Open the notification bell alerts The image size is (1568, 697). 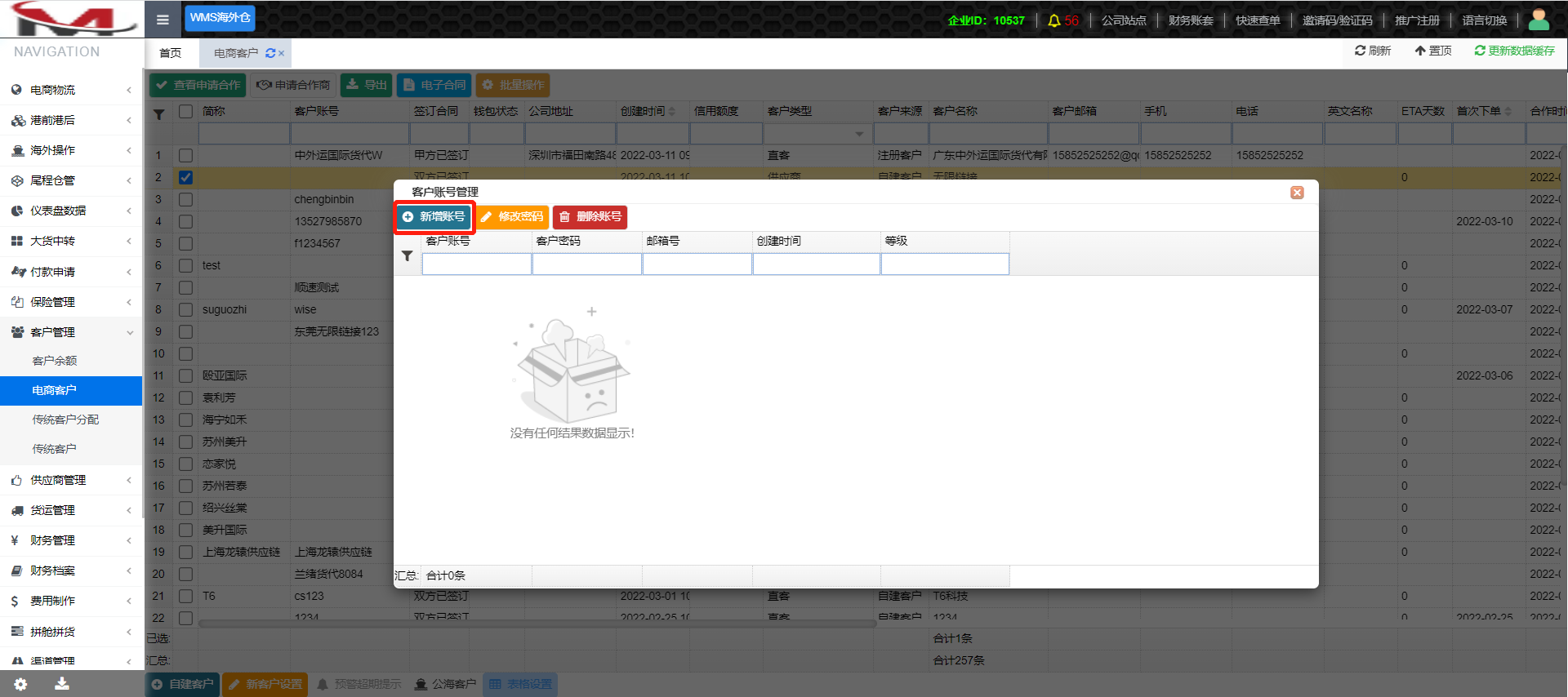(x=1054, y=20)
